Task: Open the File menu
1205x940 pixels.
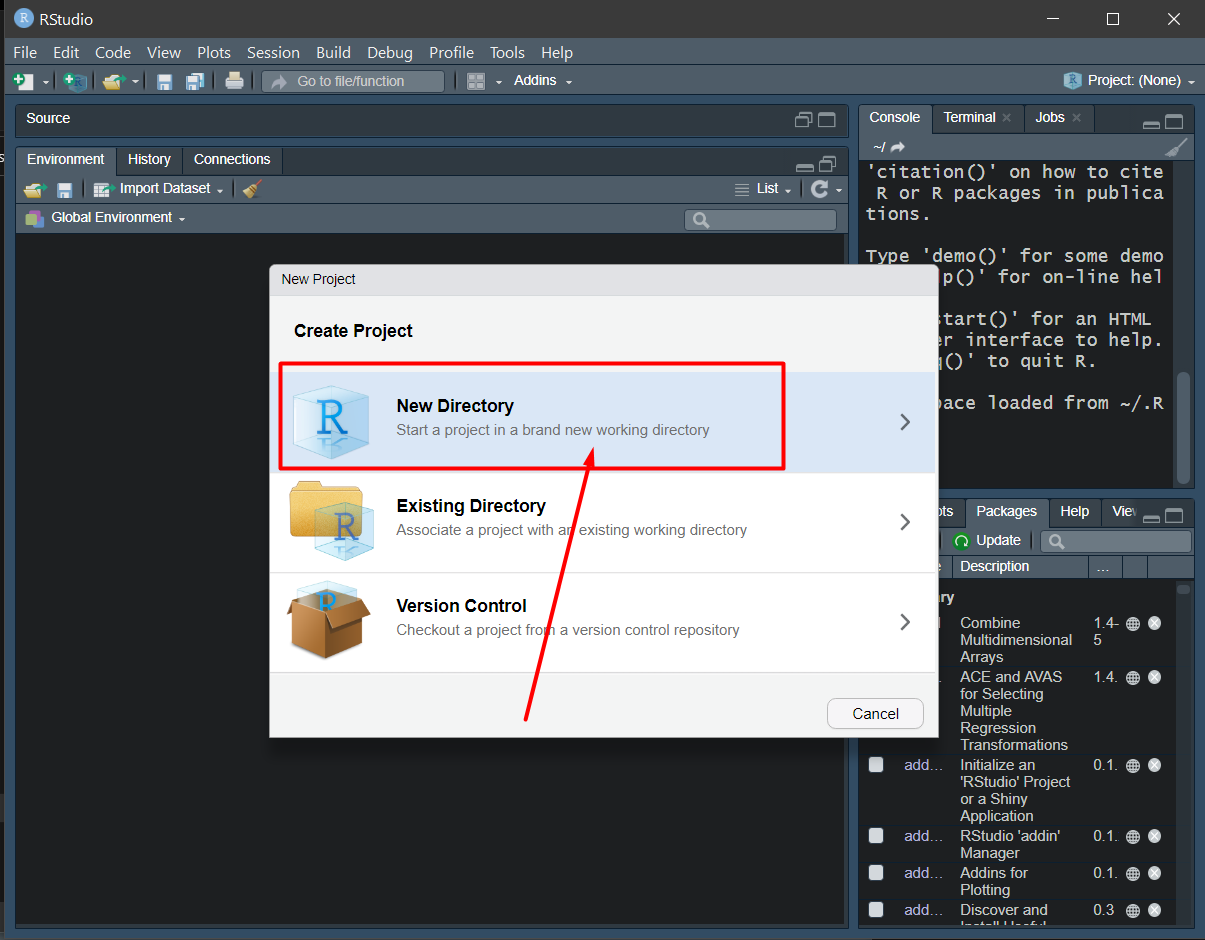Action: [x=25, y=52]
